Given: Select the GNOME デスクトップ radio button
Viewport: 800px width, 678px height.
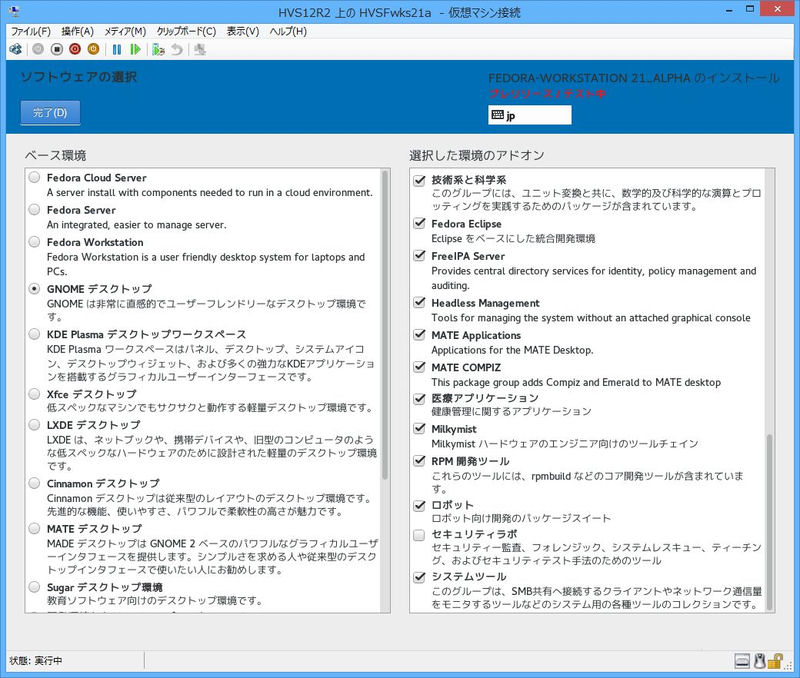Looking at the screenshot, I should click(34, 289).
